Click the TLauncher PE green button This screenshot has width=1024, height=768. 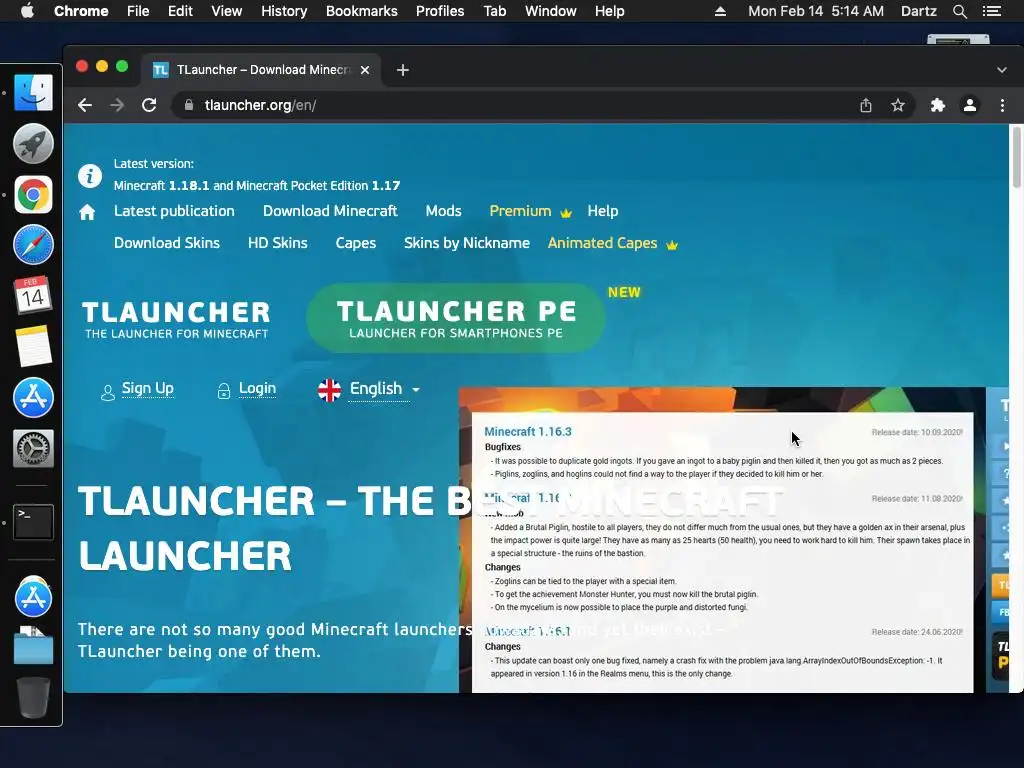(456, 318)
